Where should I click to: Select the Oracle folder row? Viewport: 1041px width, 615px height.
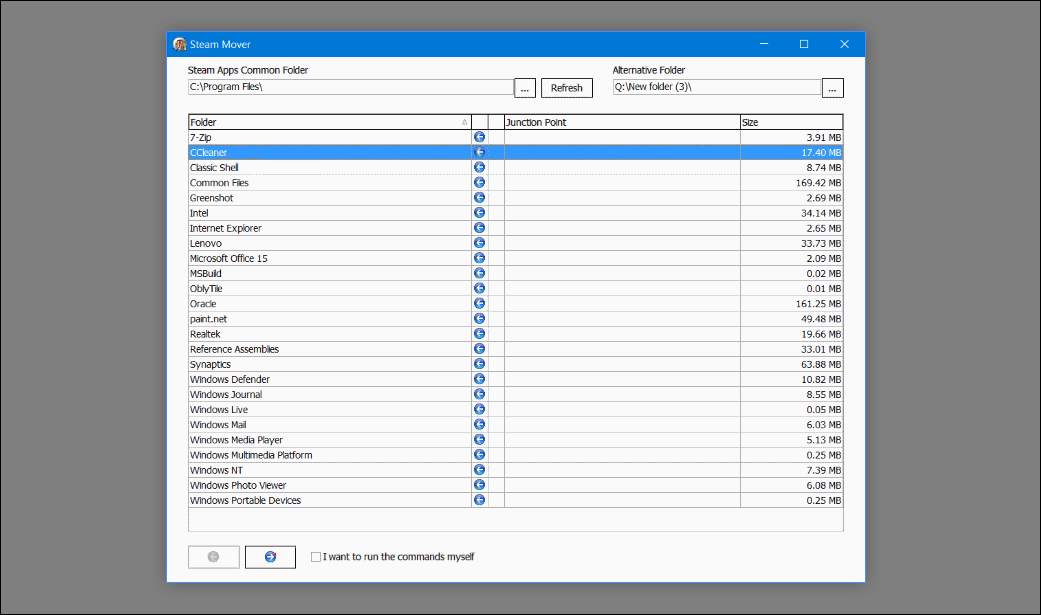(515, 304)
